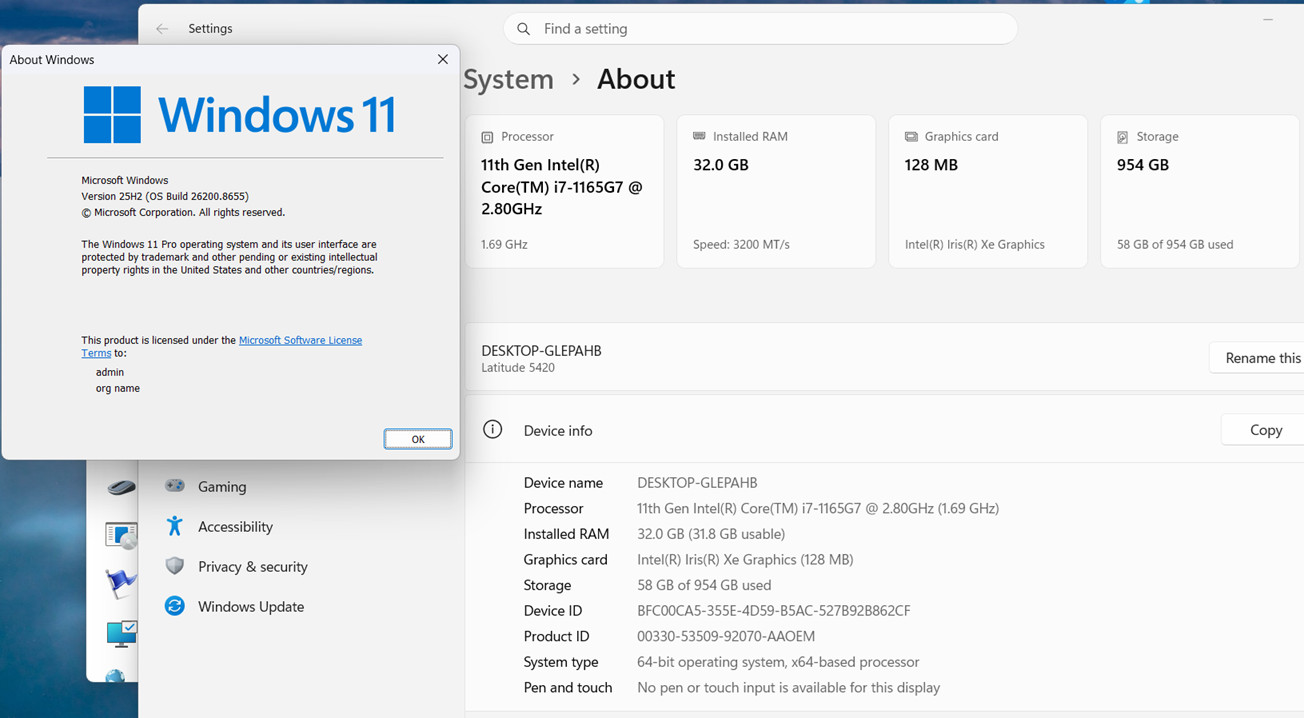This screenshot has height=718, width=1304.
Task: Click the 'admin' licensee name in dialog
Action: [110, 372]
